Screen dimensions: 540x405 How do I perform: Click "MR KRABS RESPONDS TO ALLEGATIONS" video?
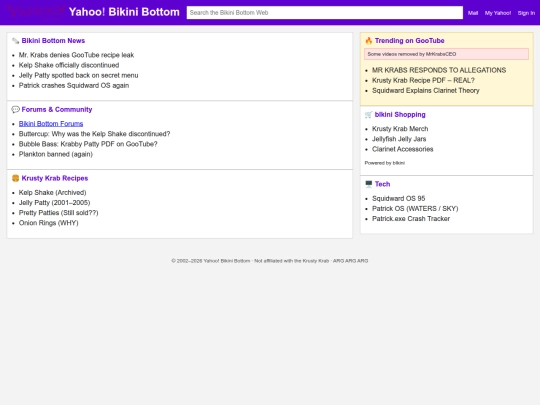[439, 70]
